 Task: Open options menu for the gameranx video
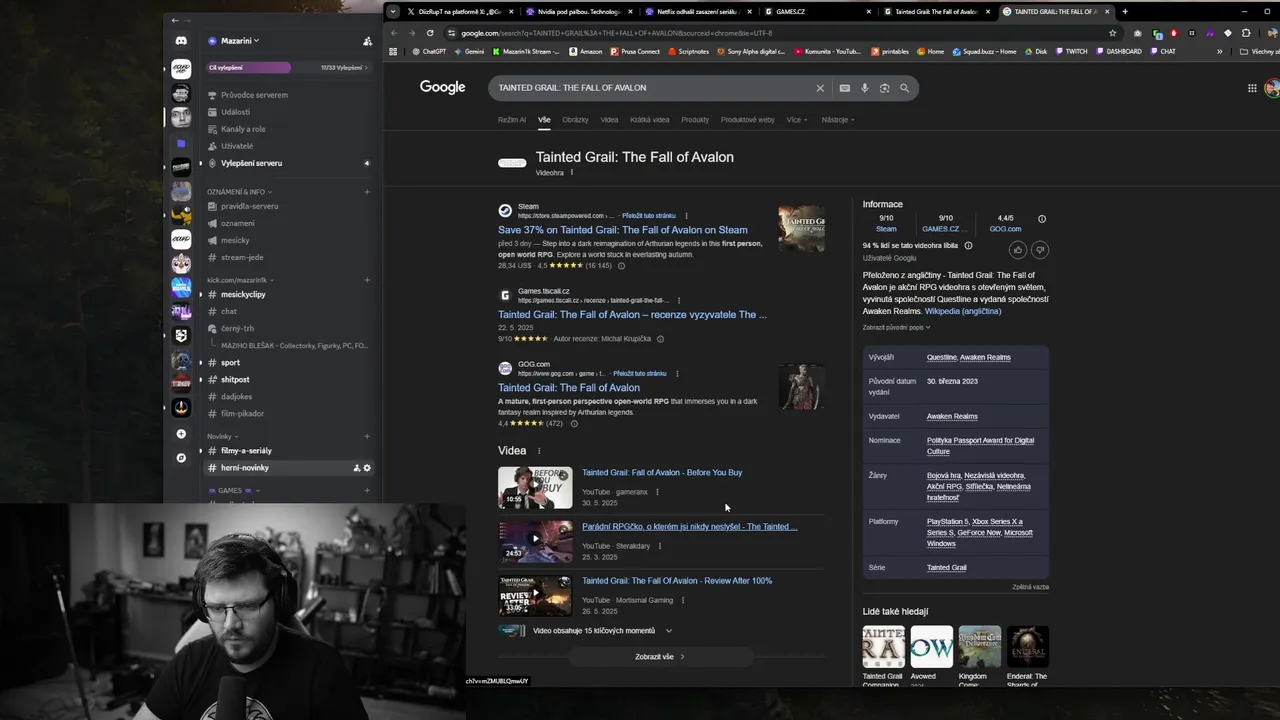657,492
